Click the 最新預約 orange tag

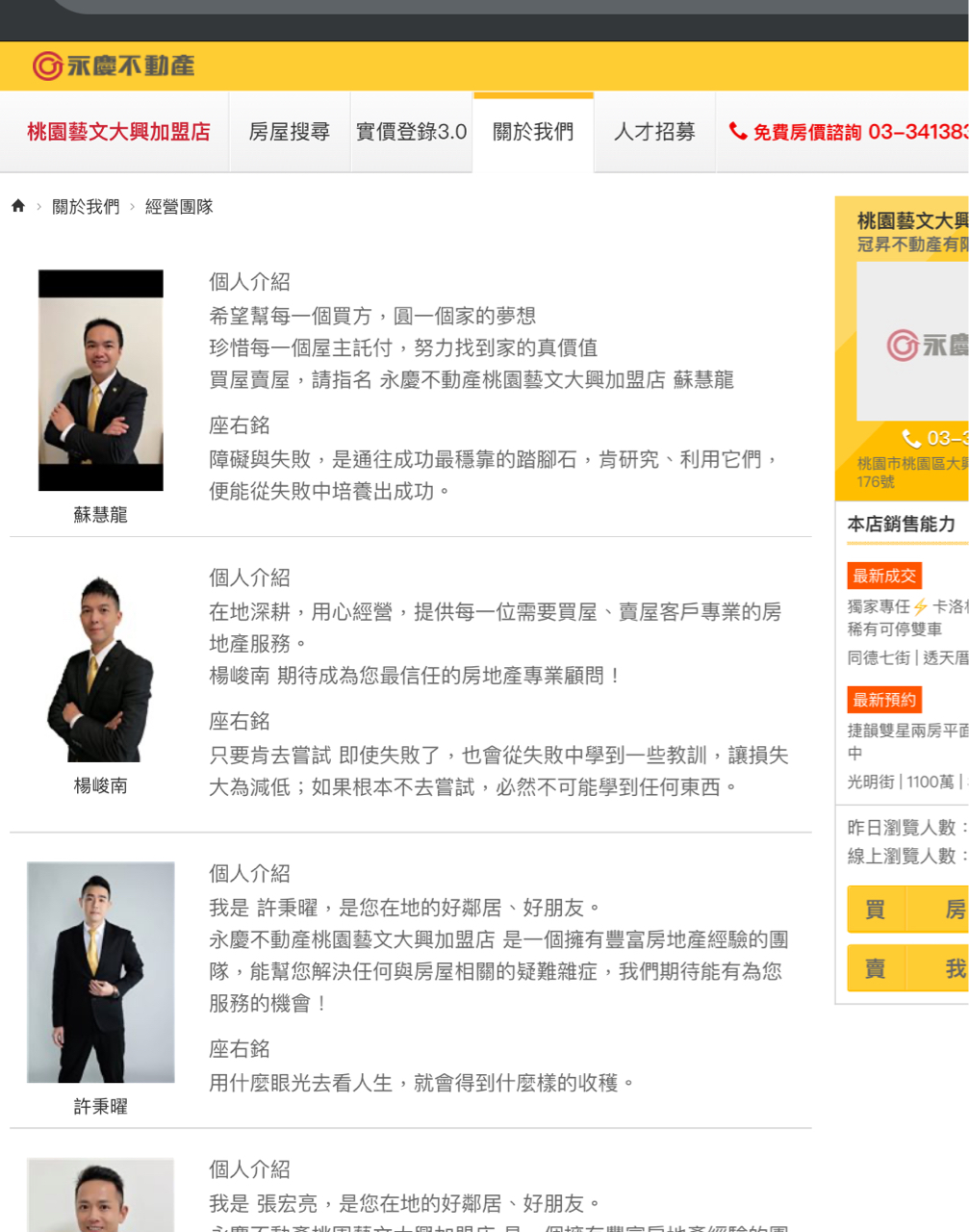884,700
